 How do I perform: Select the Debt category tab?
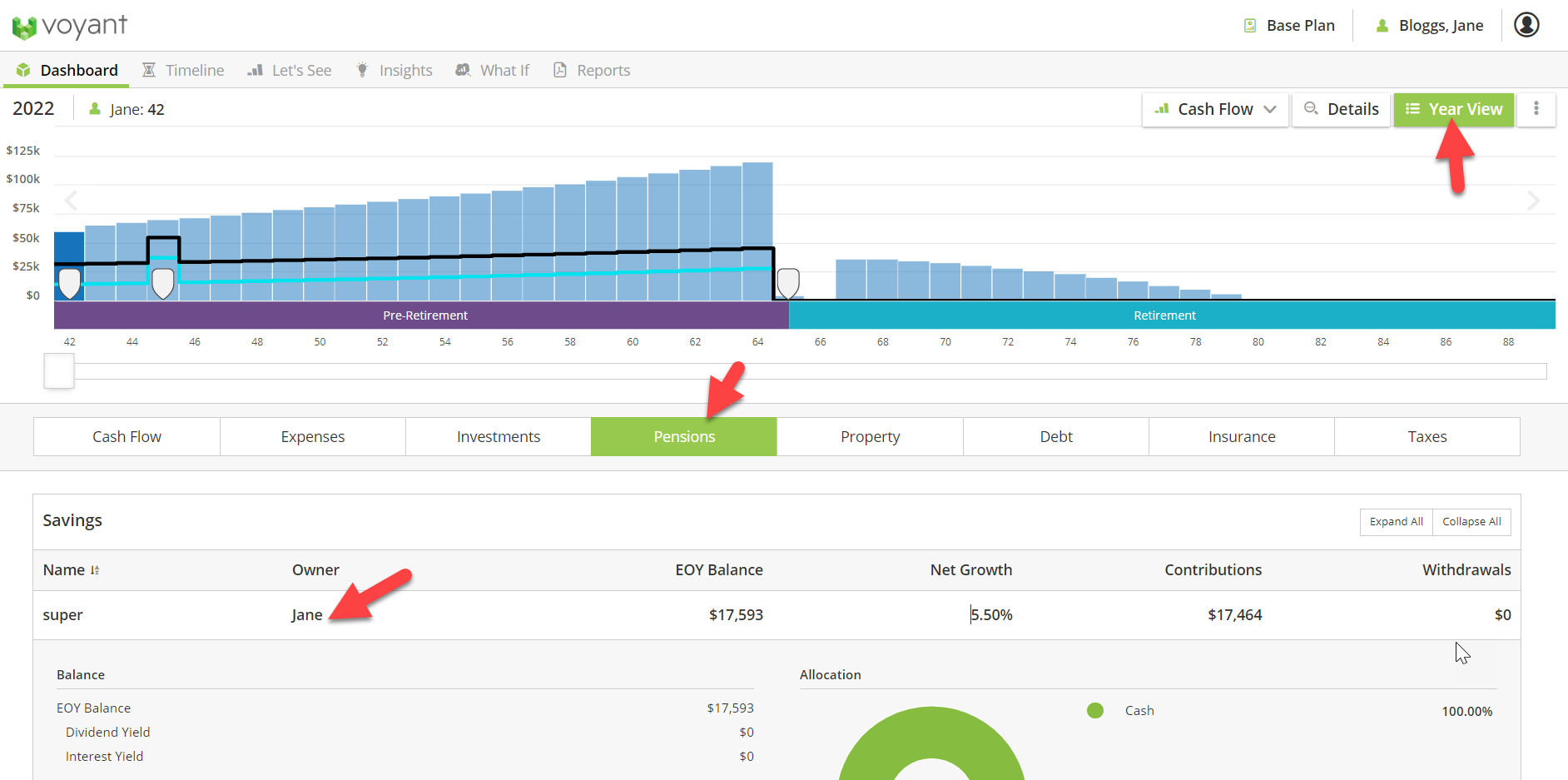(x=1056, y=436)
